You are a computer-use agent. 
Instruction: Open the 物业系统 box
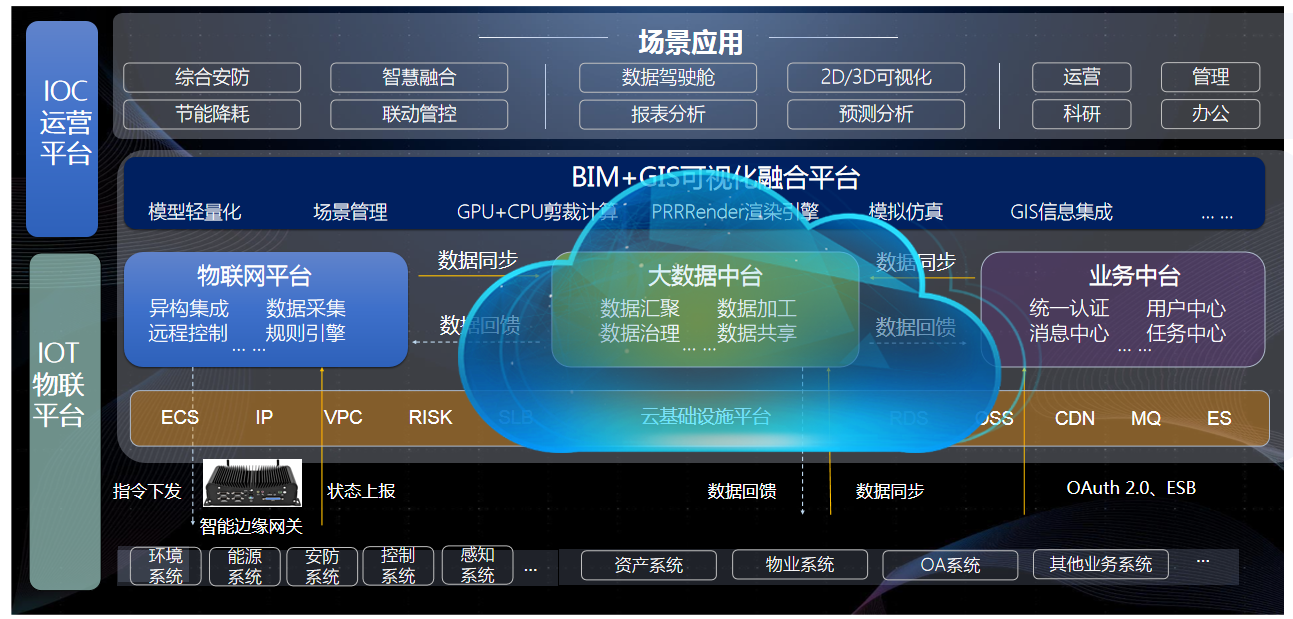(799, 565)
